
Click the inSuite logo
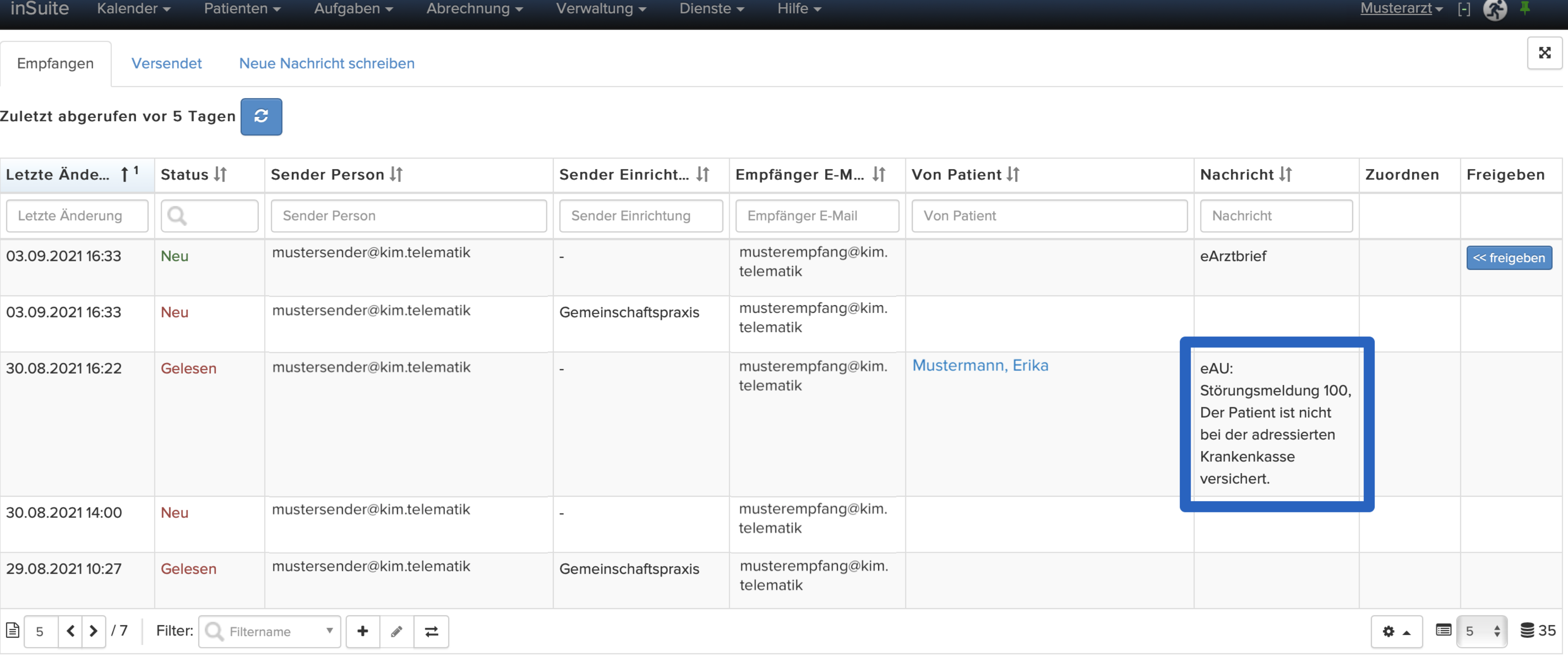pyautogui.click(x=39, y=9)
